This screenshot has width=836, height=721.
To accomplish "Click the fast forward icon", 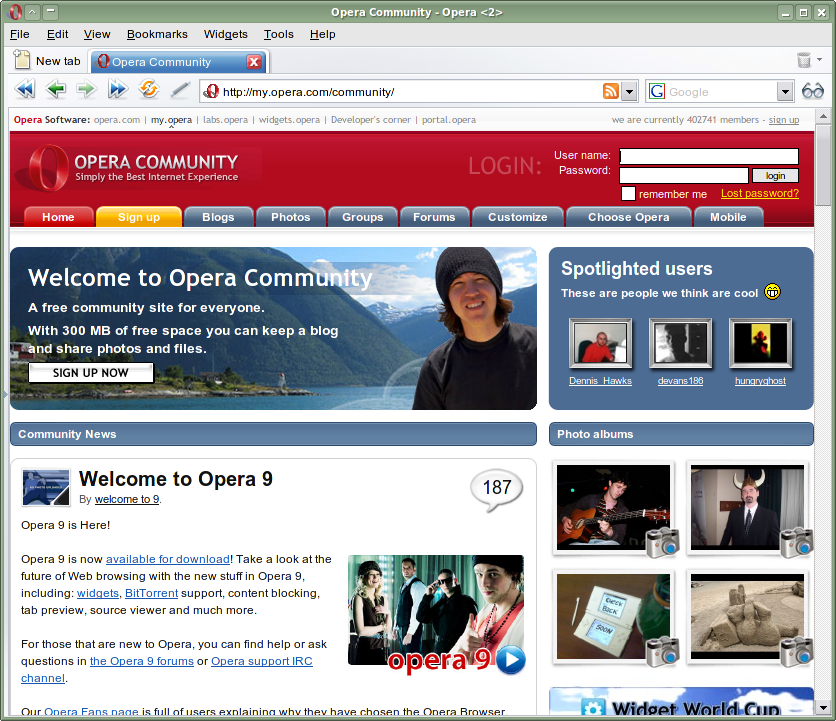I will (117, 89).
